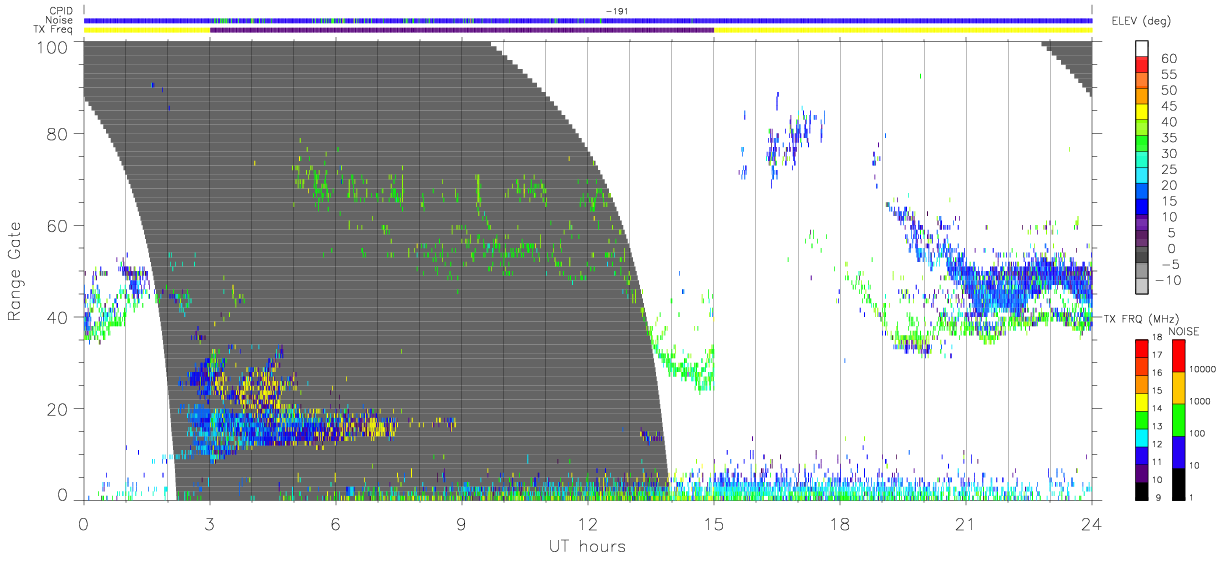1228x567 pixels.
Task: Click the x-axis tick label '24'
Action: coord(1092,524)
